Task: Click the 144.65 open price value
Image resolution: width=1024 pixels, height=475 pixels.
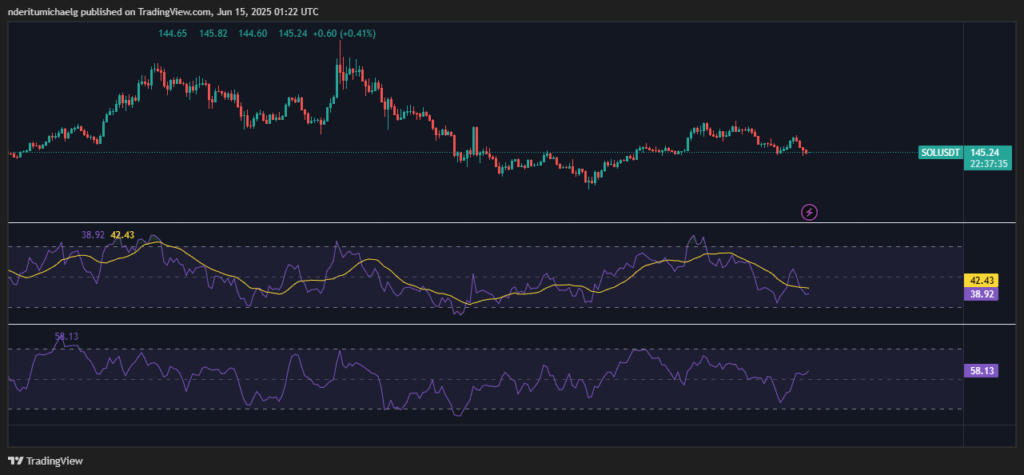Action: pyautogui.click(x=171, y=33)
